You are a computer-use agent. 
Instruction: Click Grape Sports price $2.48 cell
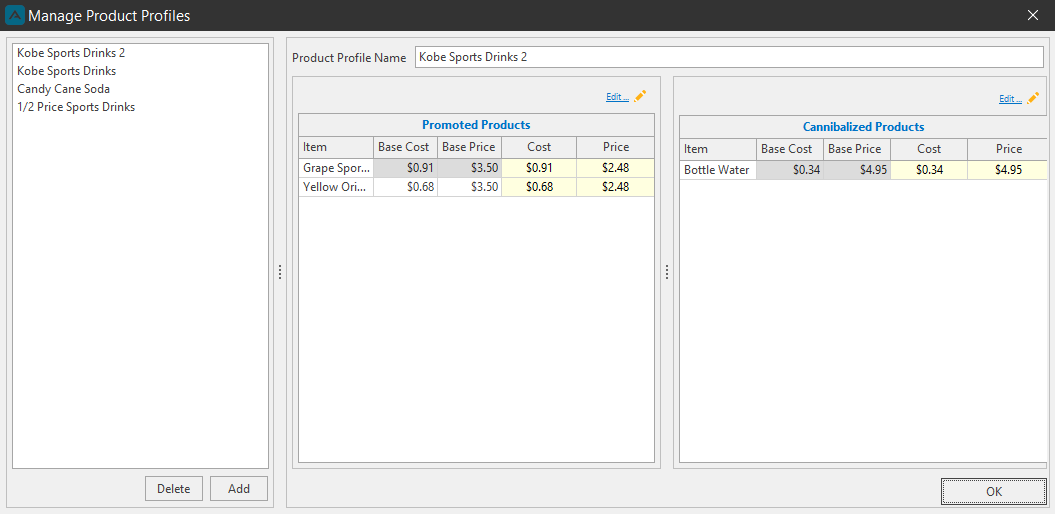(615, 168)
